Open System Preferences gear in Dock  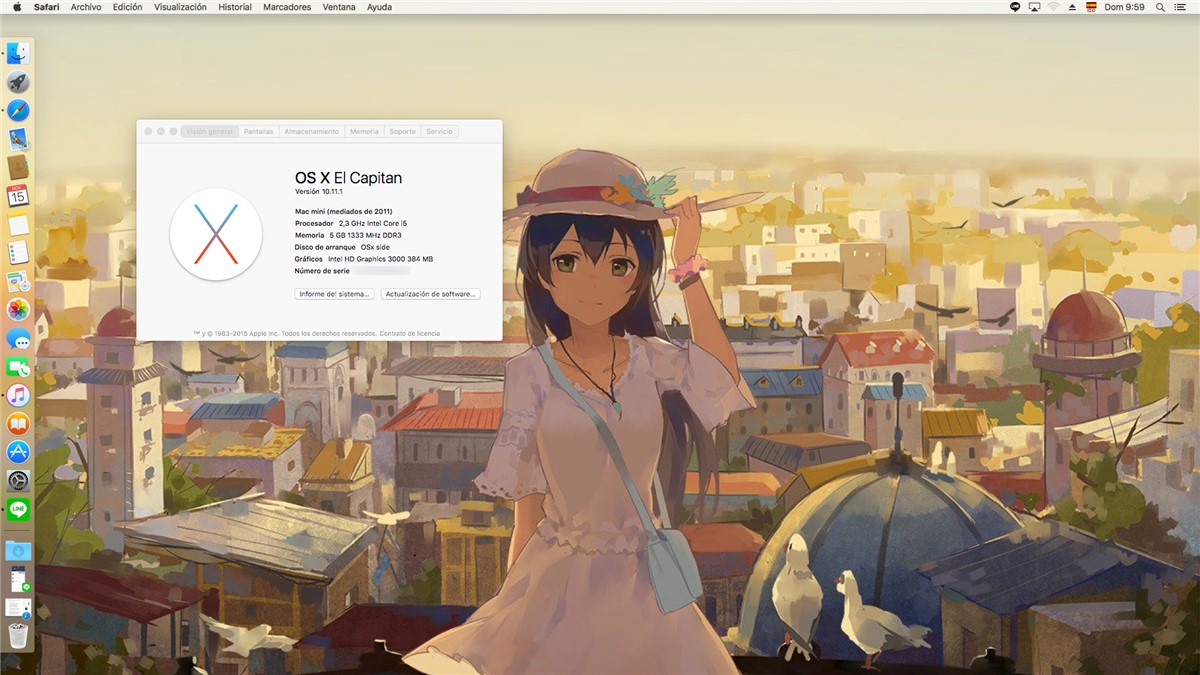coord(18,481)
